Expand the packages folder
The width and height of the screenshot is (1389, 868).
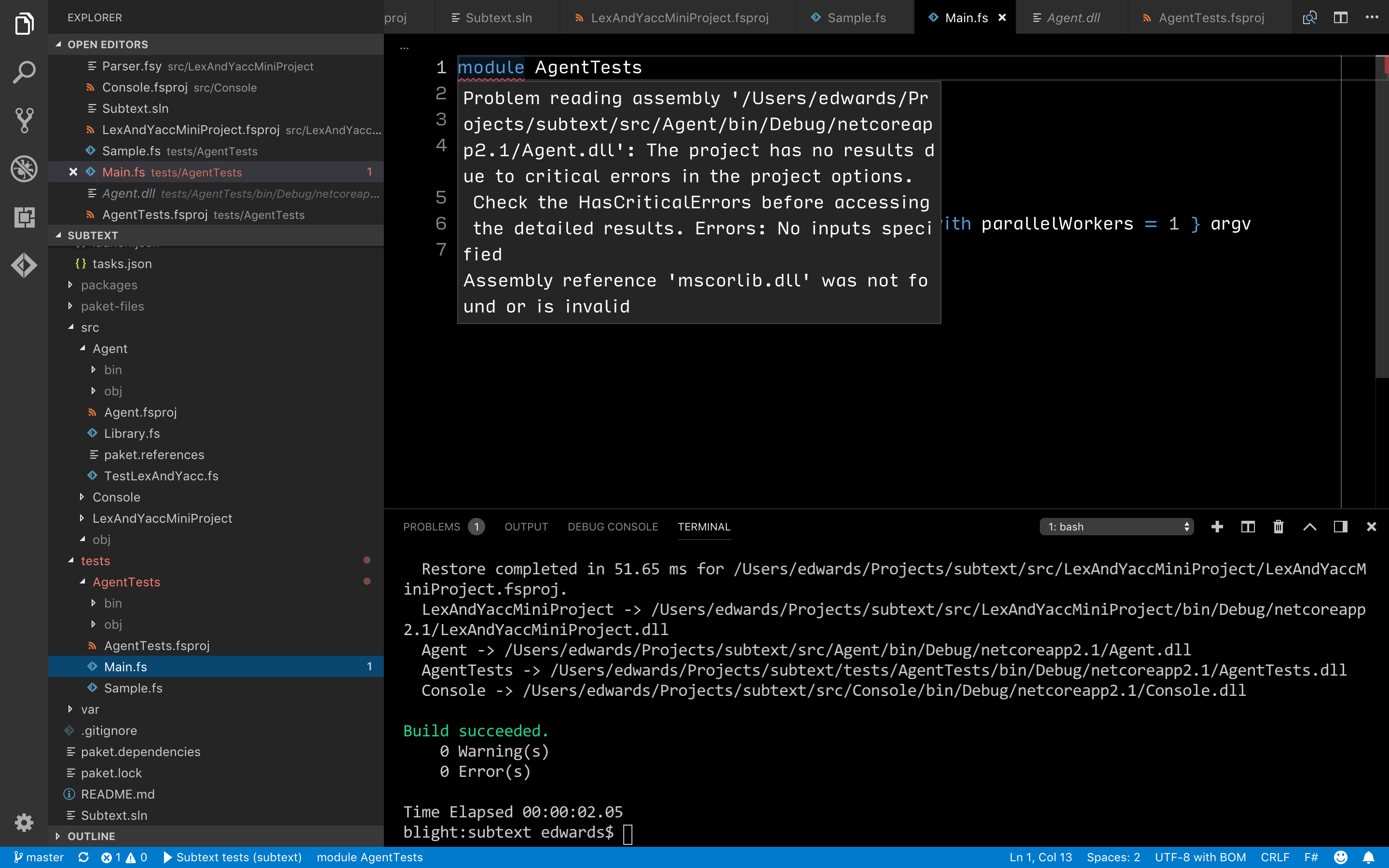pos(109,285)
